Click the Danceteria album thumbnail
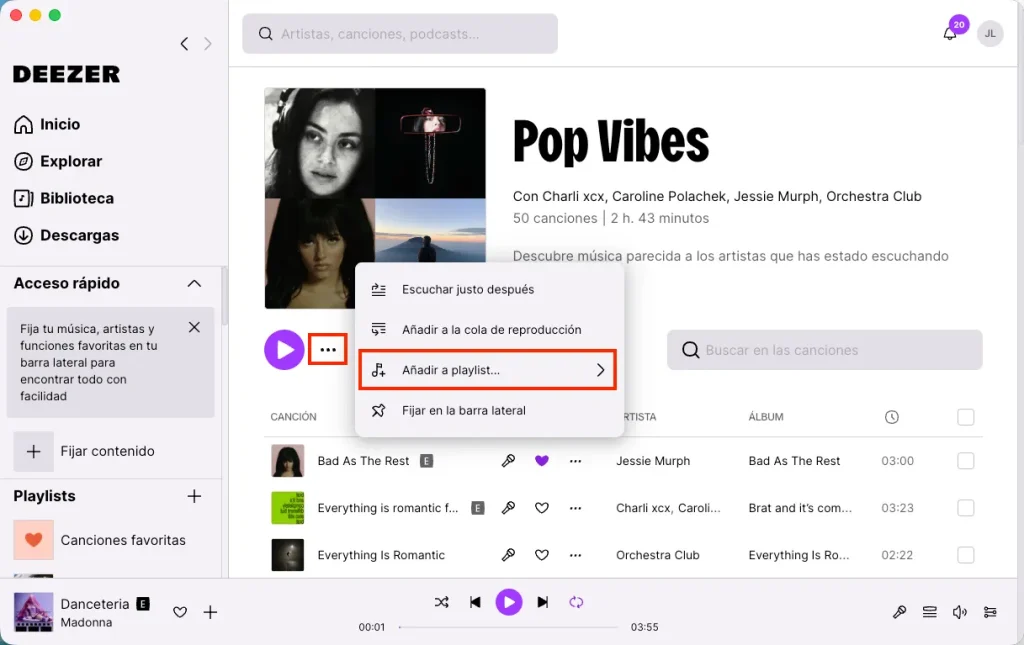This screenshot has width=1024, height=645. (33, 612)
